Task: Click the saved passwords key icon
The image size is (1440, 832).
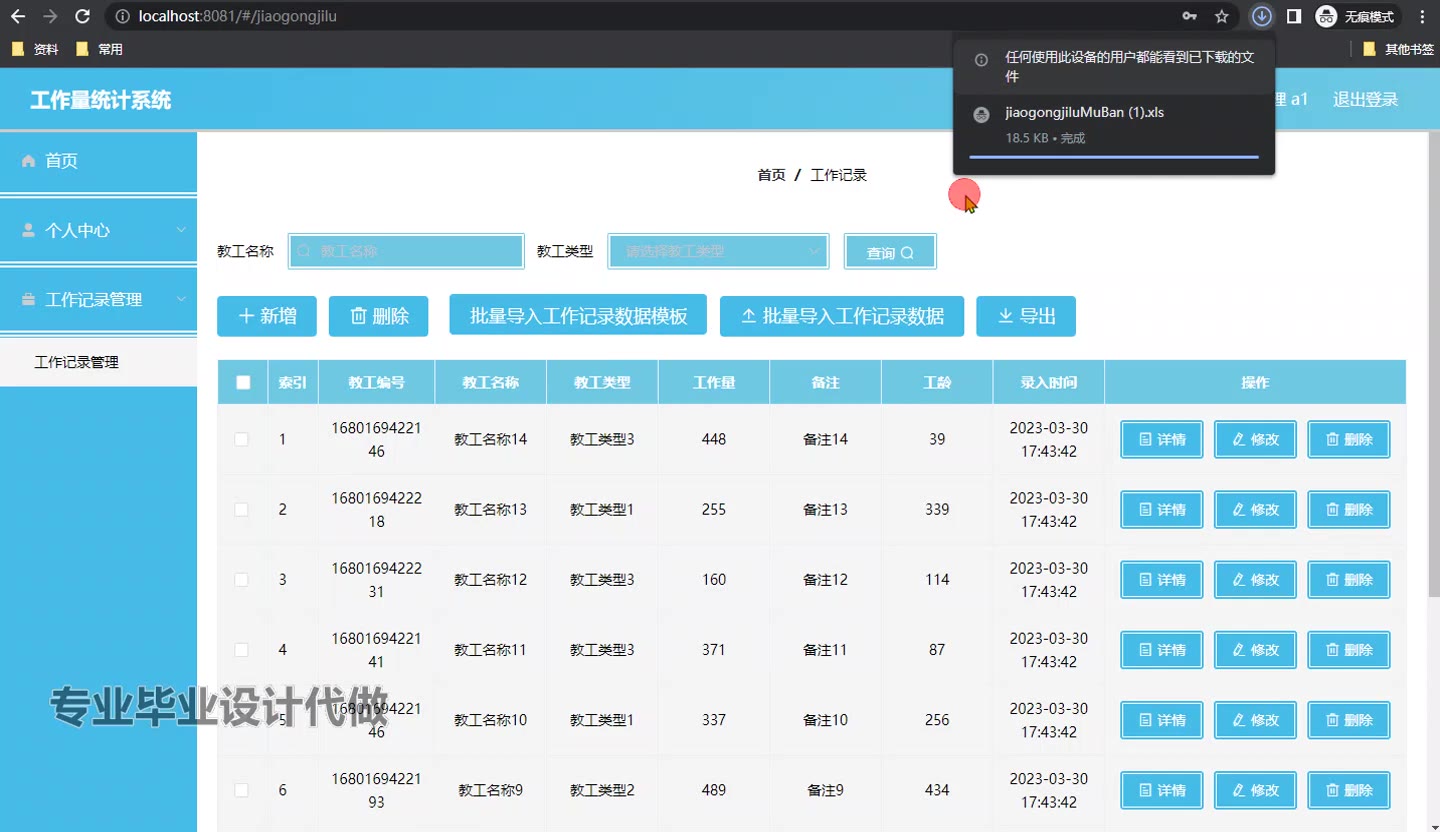Action: tap(1189, 16)
